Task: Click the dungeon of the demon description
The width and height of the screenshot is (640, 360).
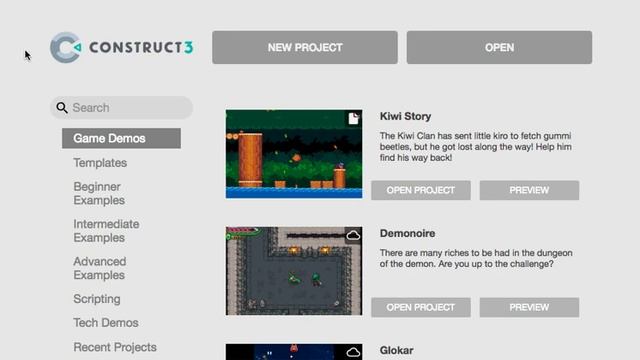Action: (476, 258)
